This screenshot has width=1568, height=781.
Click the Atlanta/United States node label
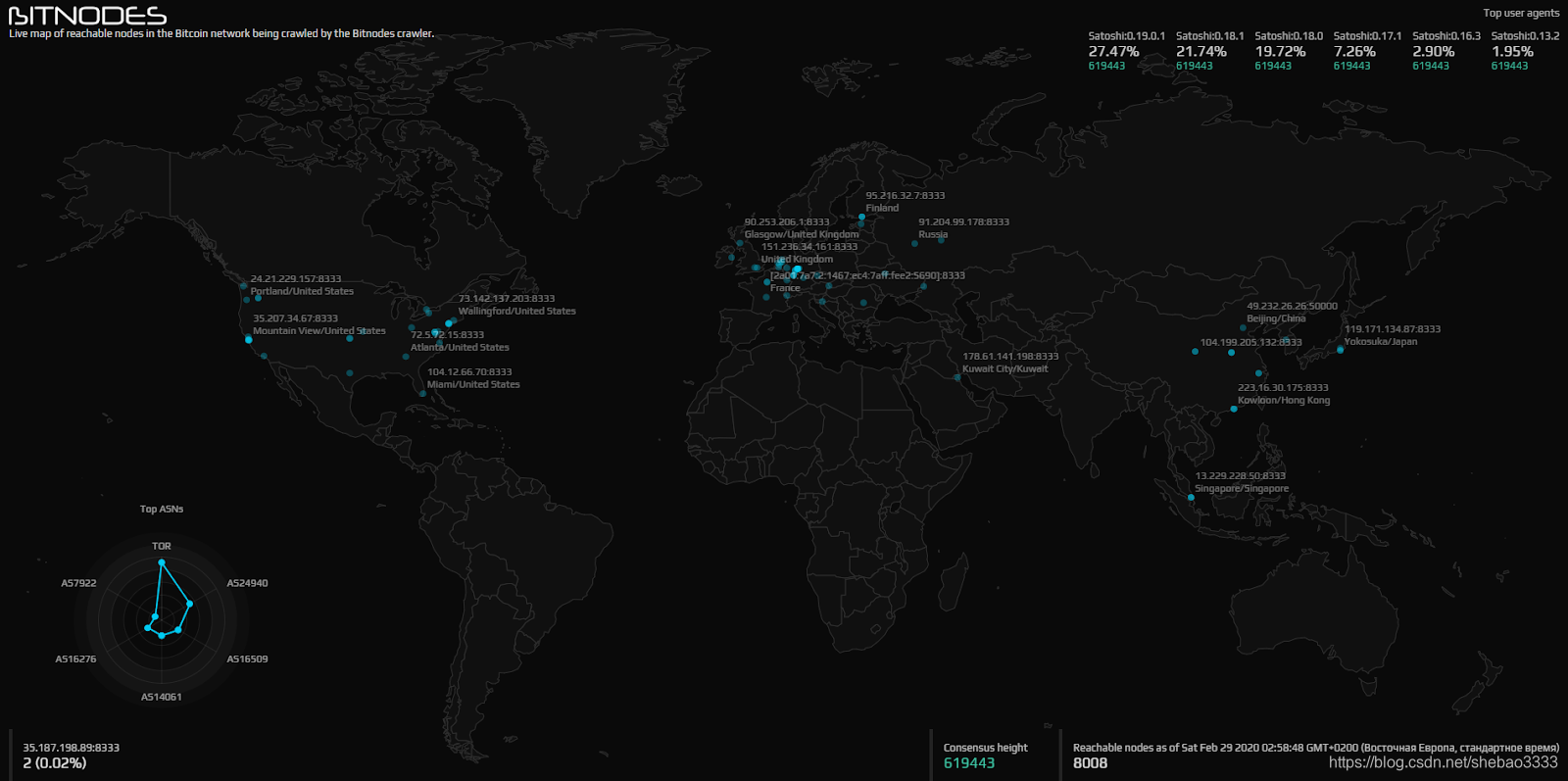pos(460,347)
